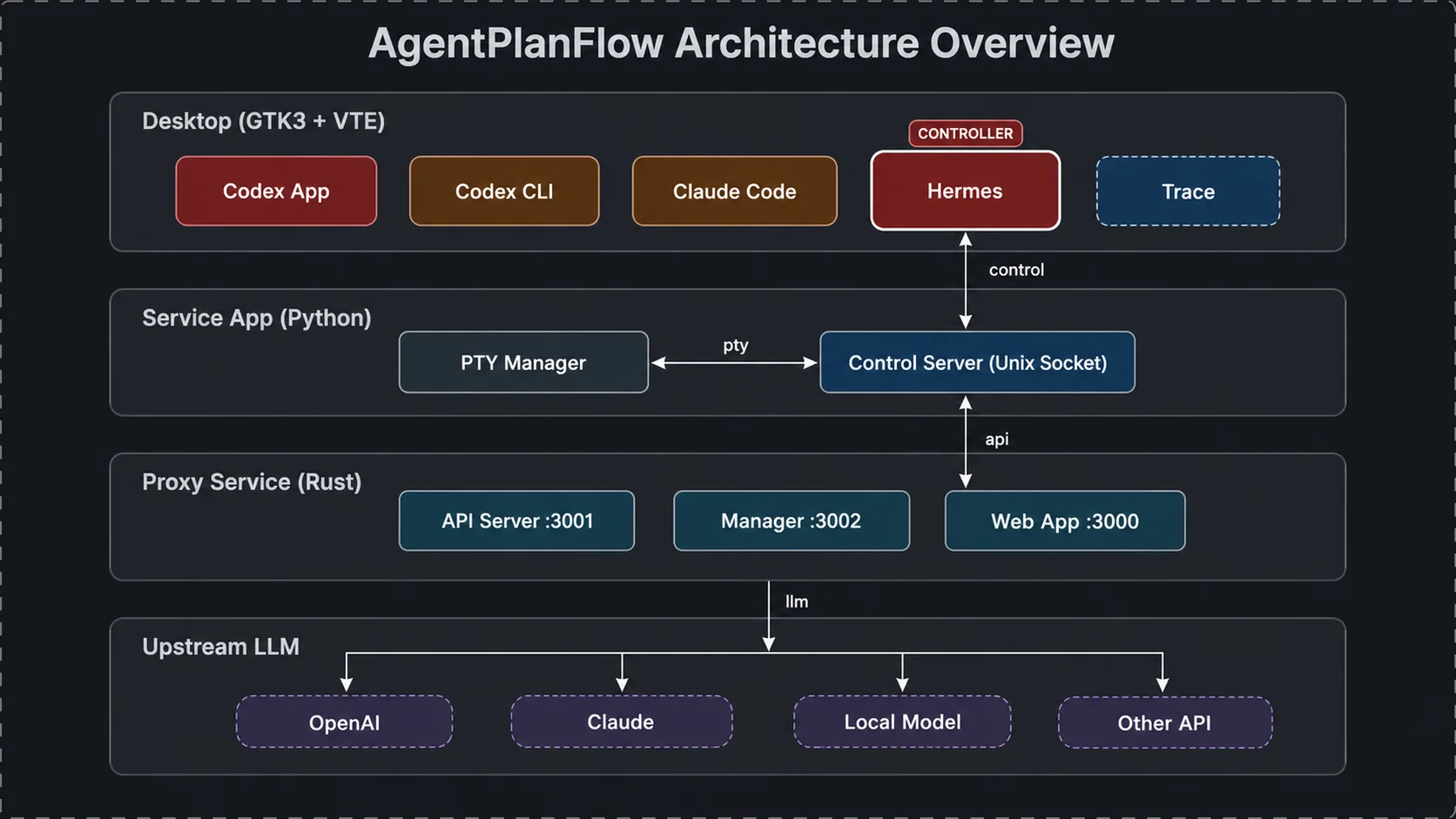Select the Claude upstream box
Screen dimensions: 1456x819
pos(621,722)
